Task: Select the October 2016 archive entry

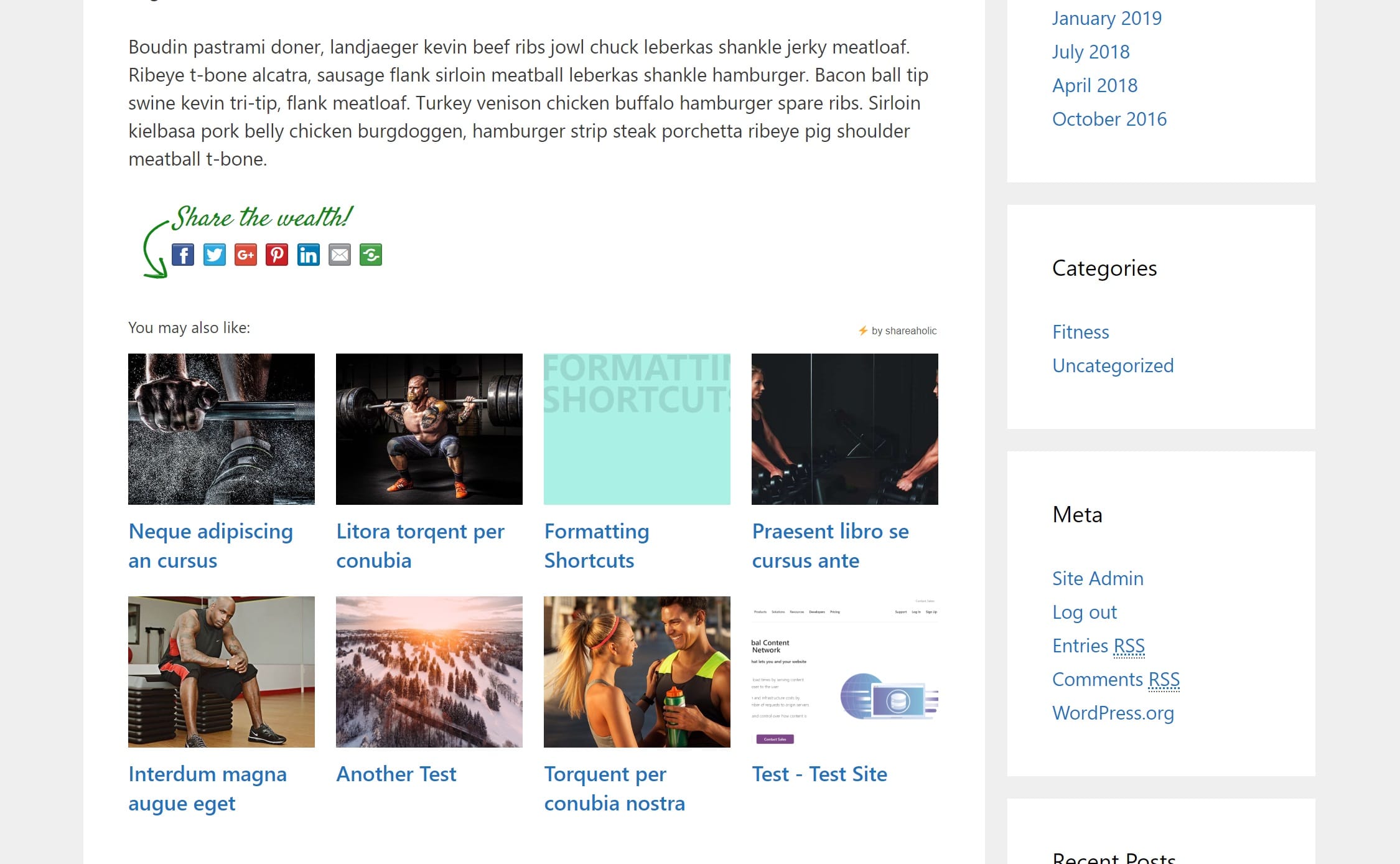Action: [1109, 119]
